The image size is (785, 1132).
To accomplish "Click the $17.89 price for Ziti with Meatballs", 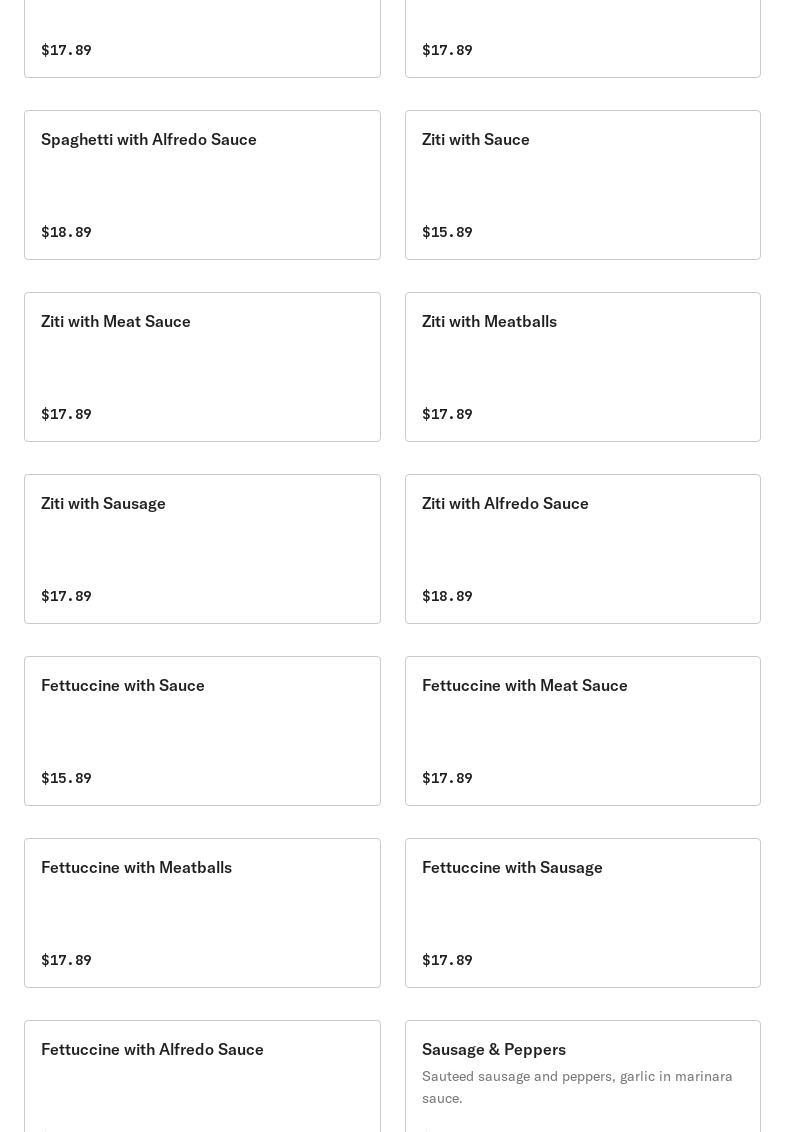I will pyautogui.click(x=447, y=414).
